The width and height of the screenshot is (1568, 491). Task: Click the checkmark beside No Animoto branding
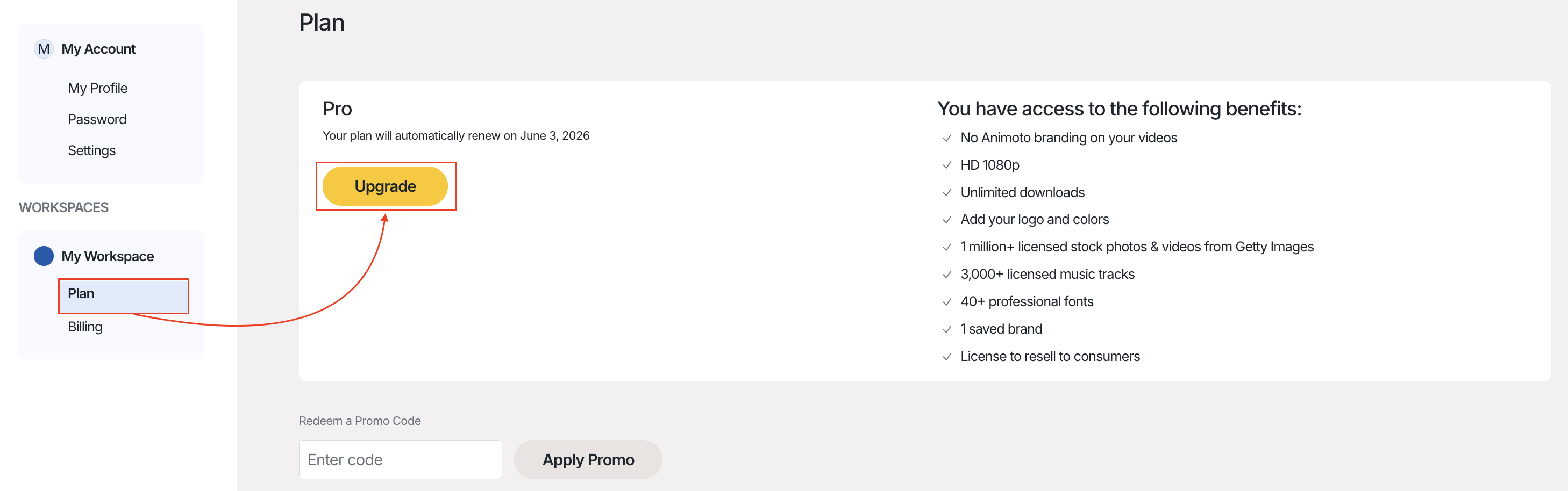(x=946, y=138)
